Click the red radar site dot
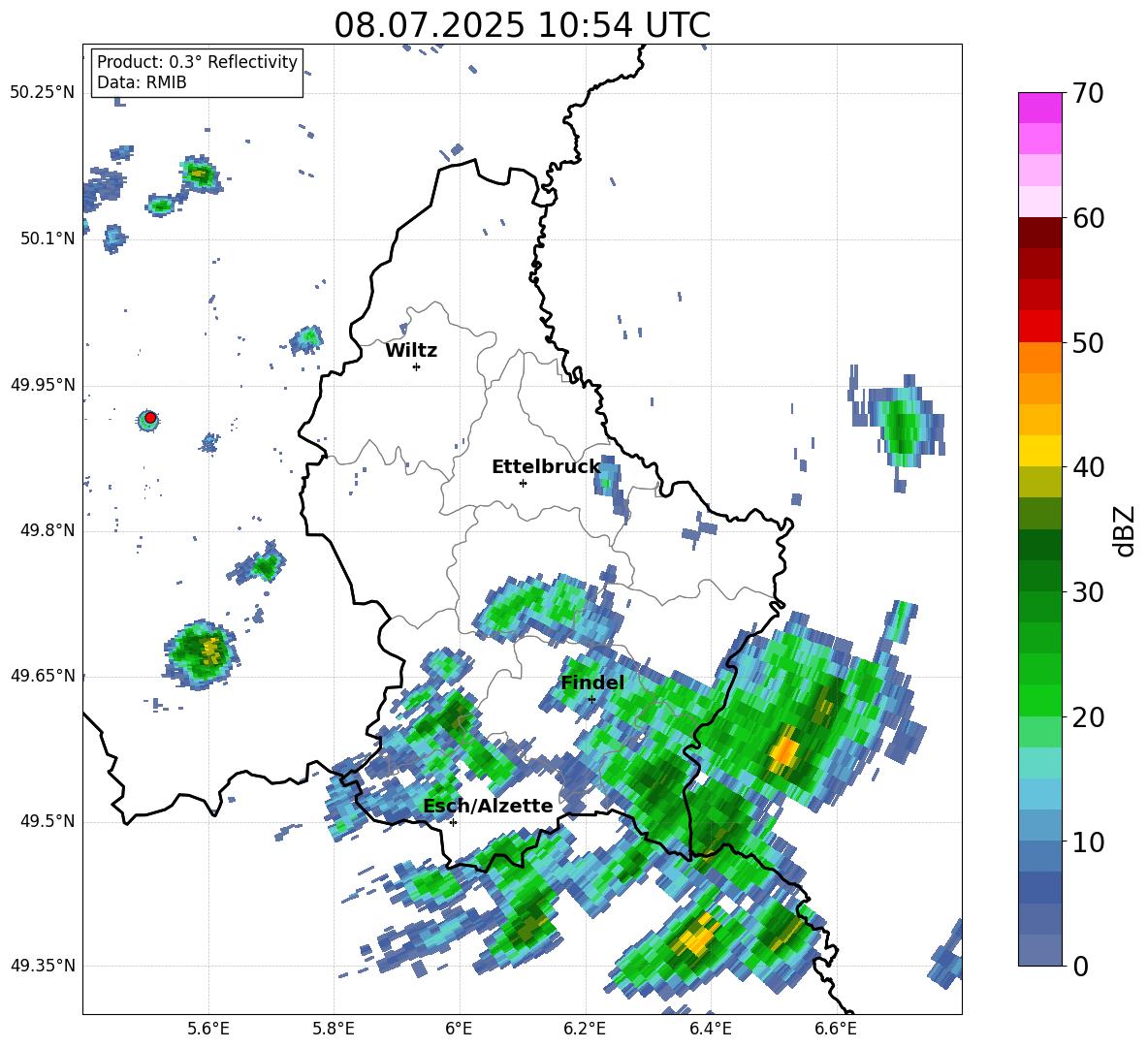Image resolution: width=1148 pixels, height=1048 pixels. click(x=150, y=418)
